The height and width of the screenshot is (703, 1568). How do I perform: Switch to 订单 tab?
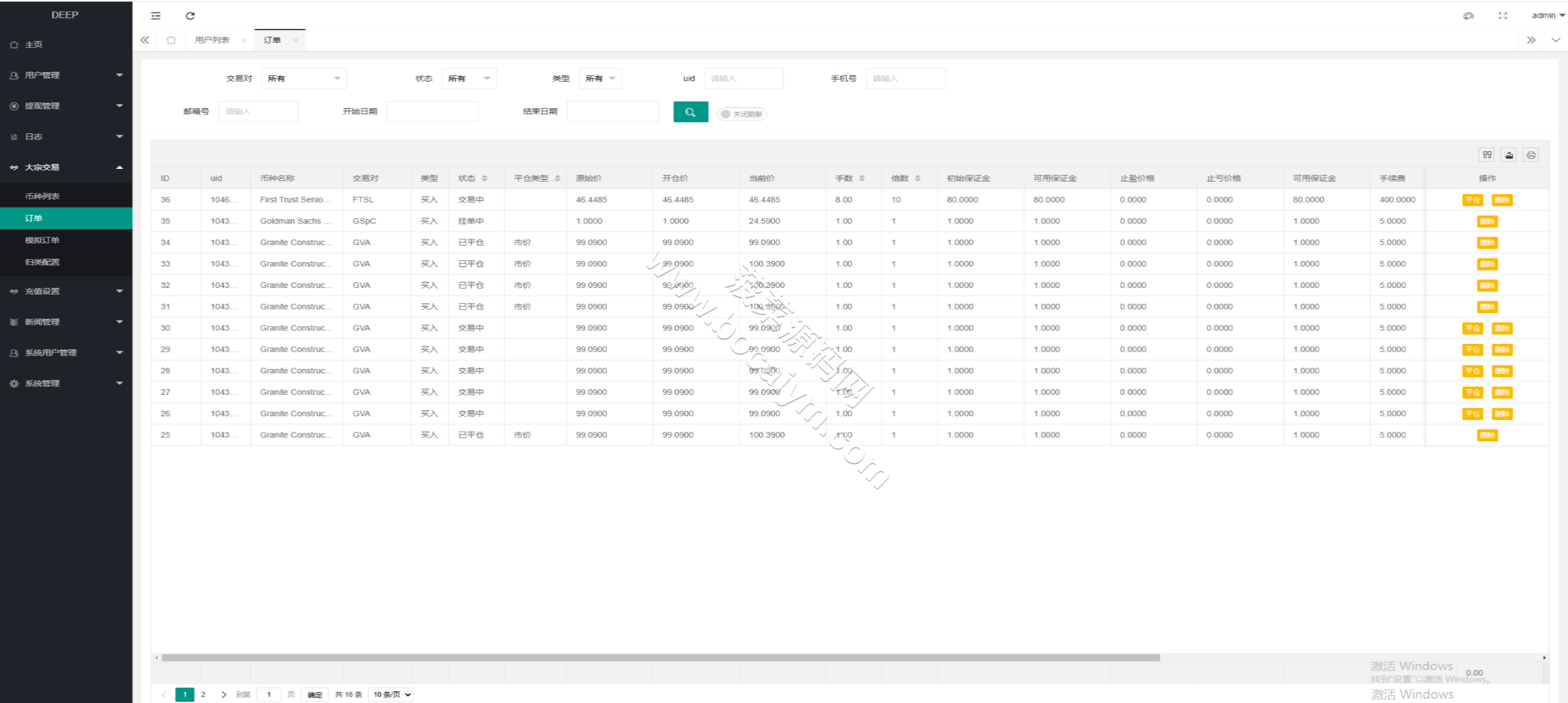[x=272, y=40]
